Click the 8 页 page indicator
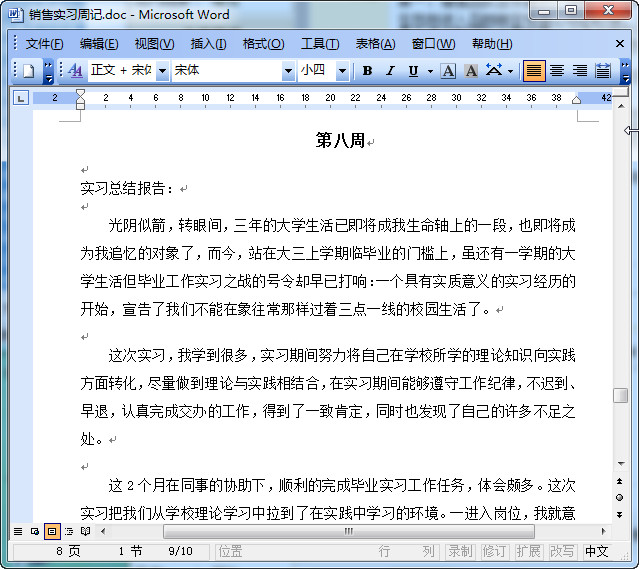The width and height of the screenshot is (639, 569). pyautogui.click(x=68, y=551)
